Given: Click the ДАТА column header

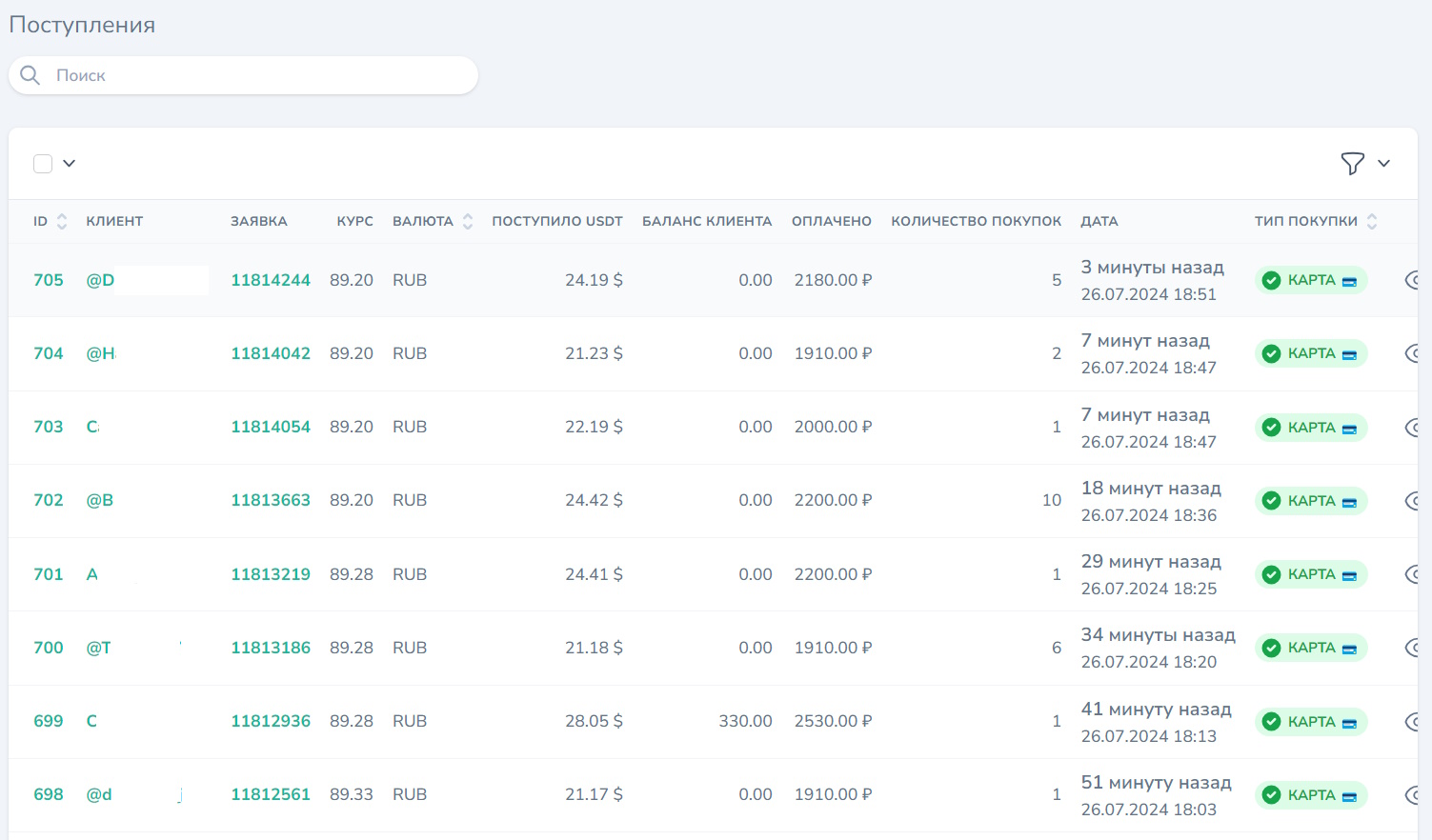Looking at the screenshot, I should [1099, 222].
